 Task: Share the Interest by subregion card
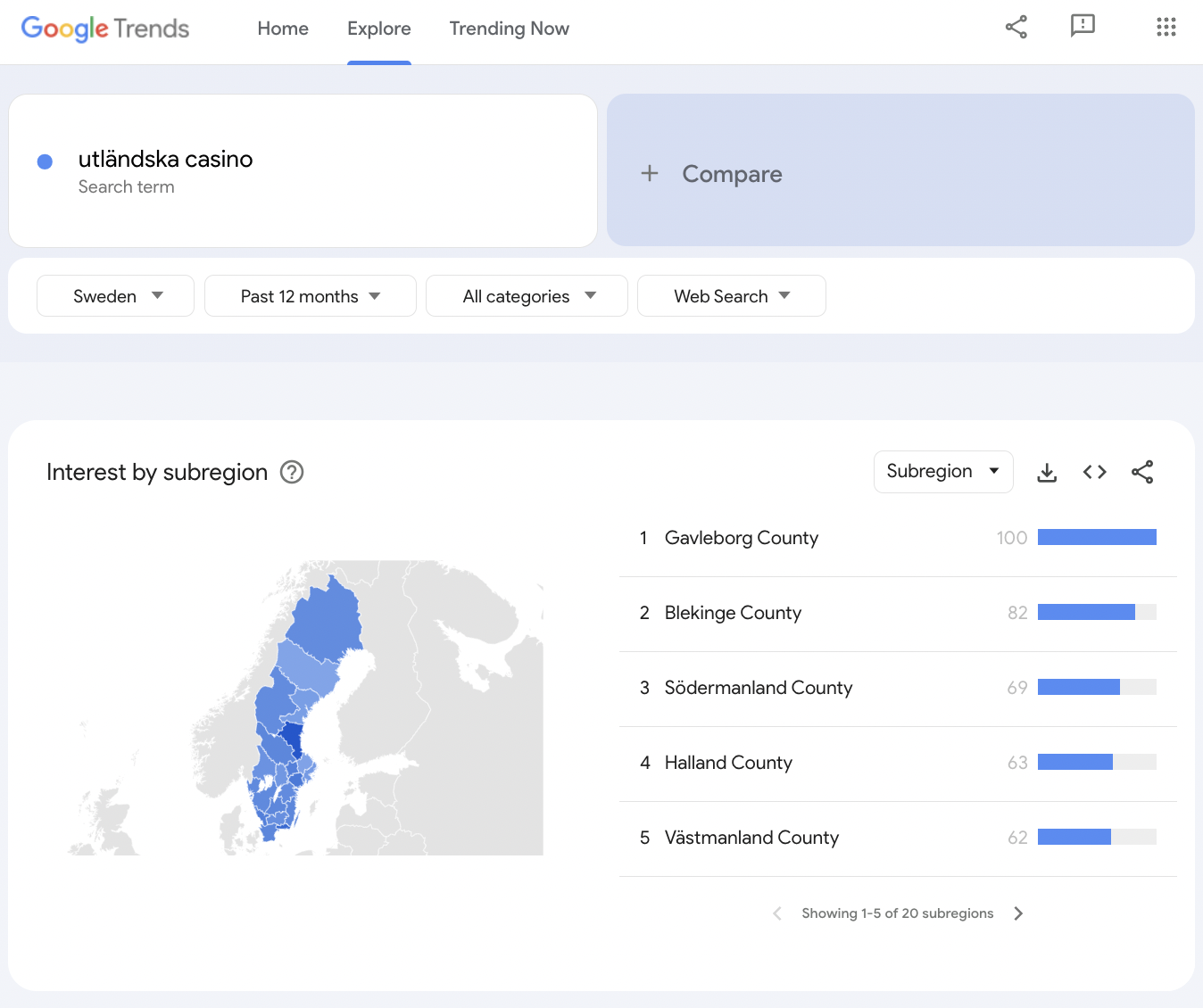point(1142,472)
